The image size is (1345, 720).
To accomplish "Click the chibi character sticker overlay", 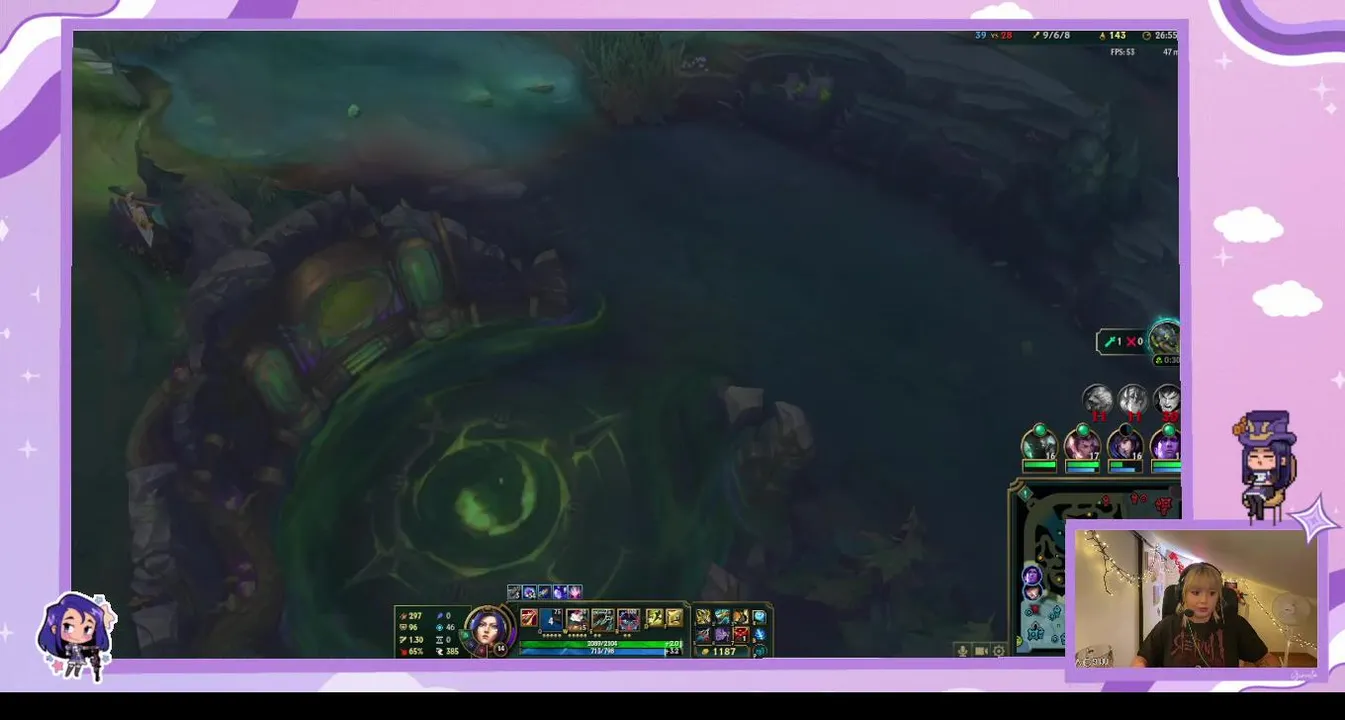I will coord(78,635).
